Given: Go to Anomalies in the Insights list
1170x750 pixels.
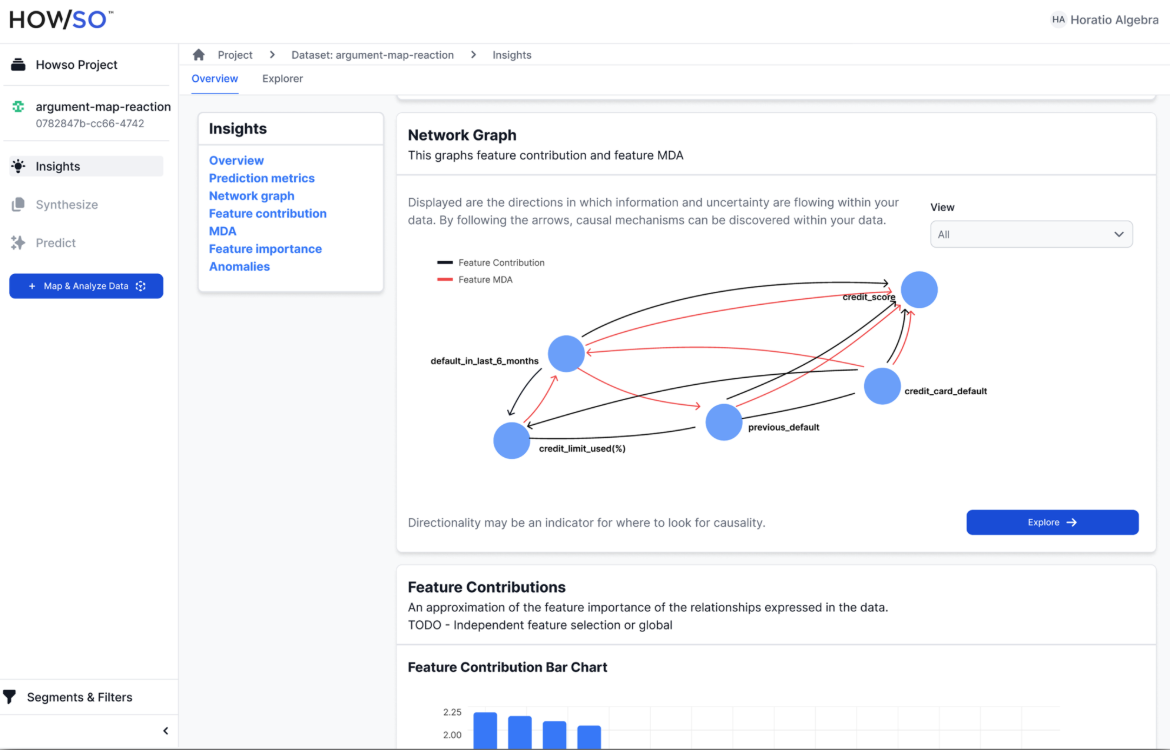Looking at the screenshot, I should [x=239, y=266].
